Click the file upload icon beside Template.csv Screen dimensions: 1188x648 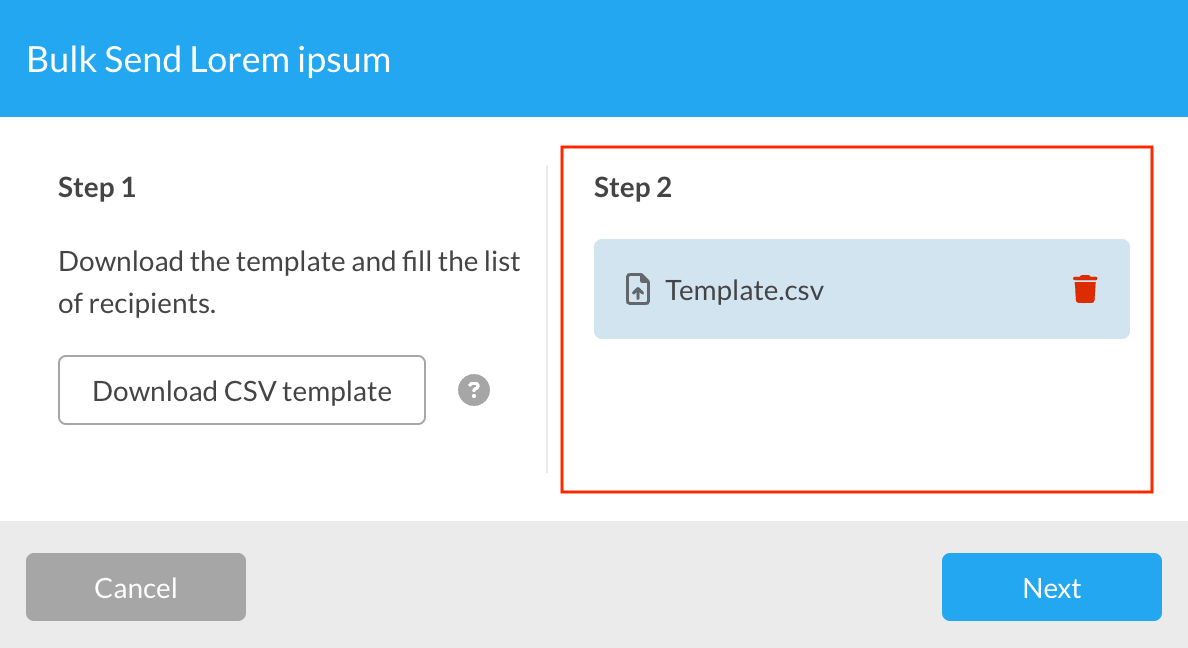point(637,290)
